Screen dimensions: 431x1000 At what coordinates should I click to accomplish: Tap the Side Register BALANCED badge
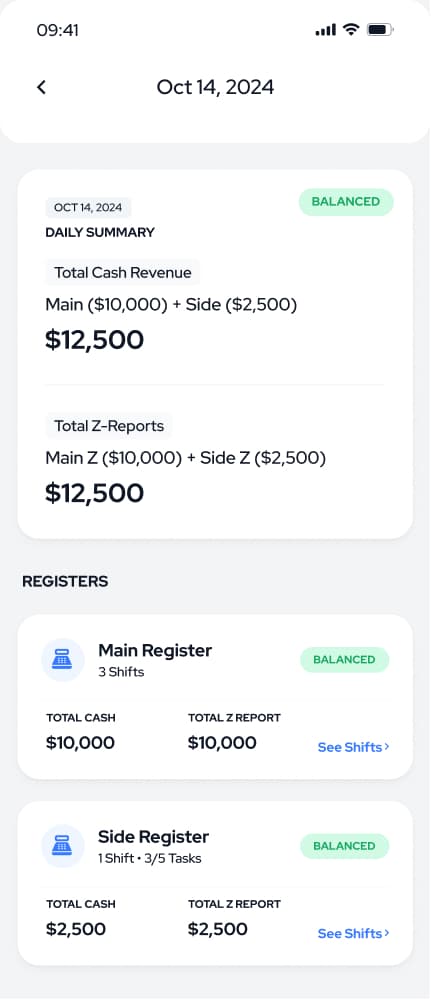[344, 846]
